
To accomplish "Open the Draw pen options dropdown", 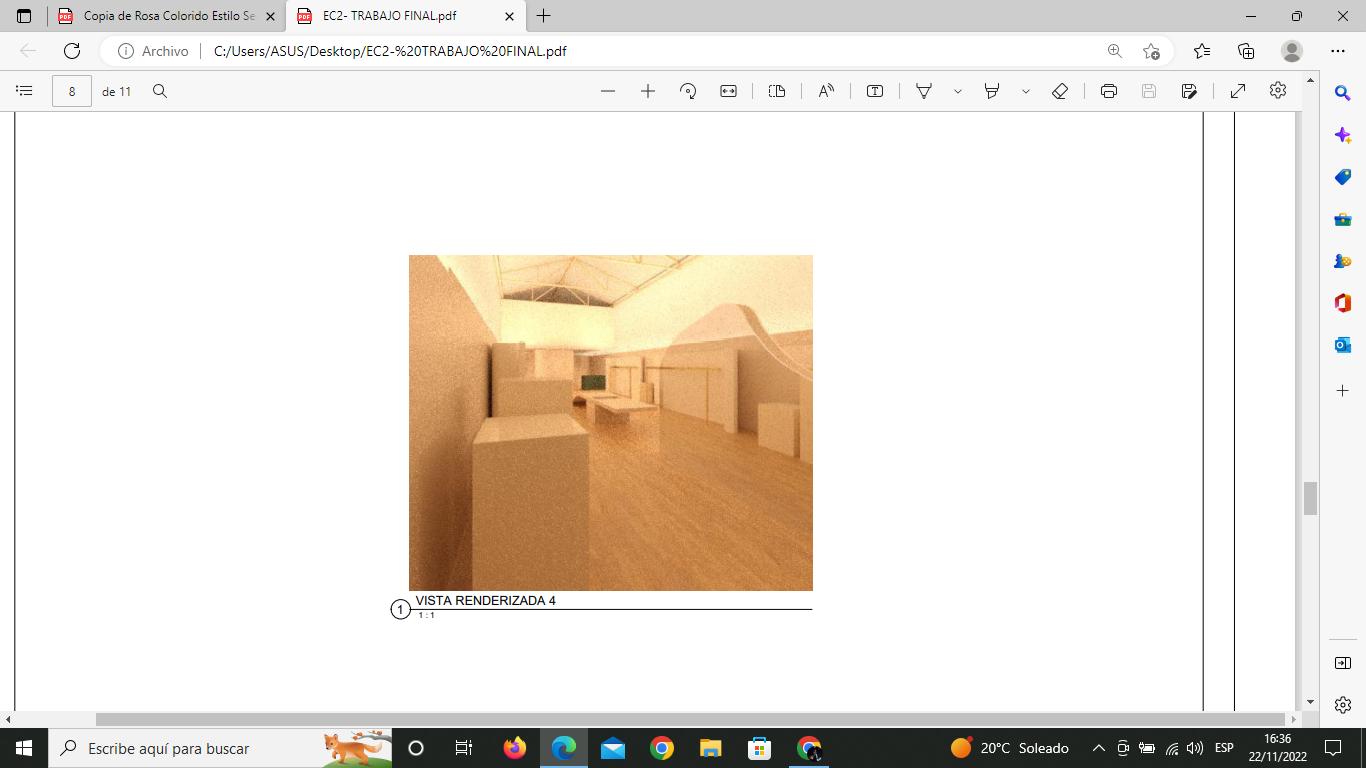I will pyautogui.click(x=958, y=91).
